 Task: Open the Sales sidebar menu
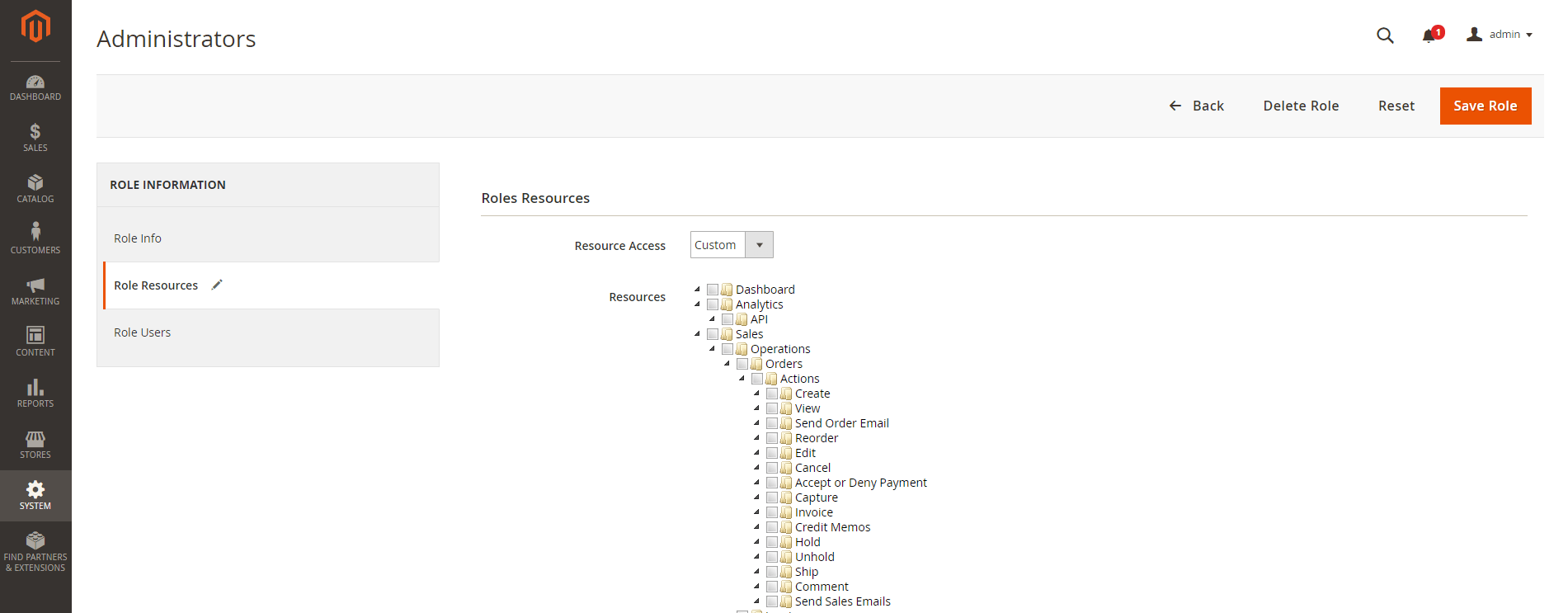pos(35,138)
